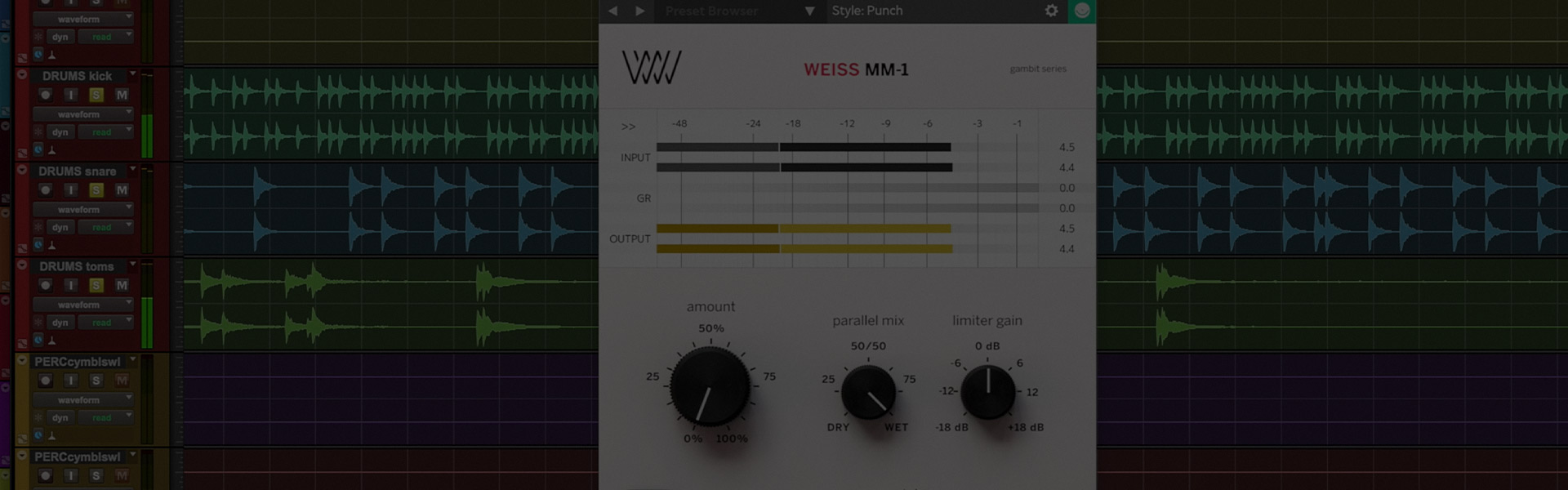Select the Style: Punch menu

[866, 11]
